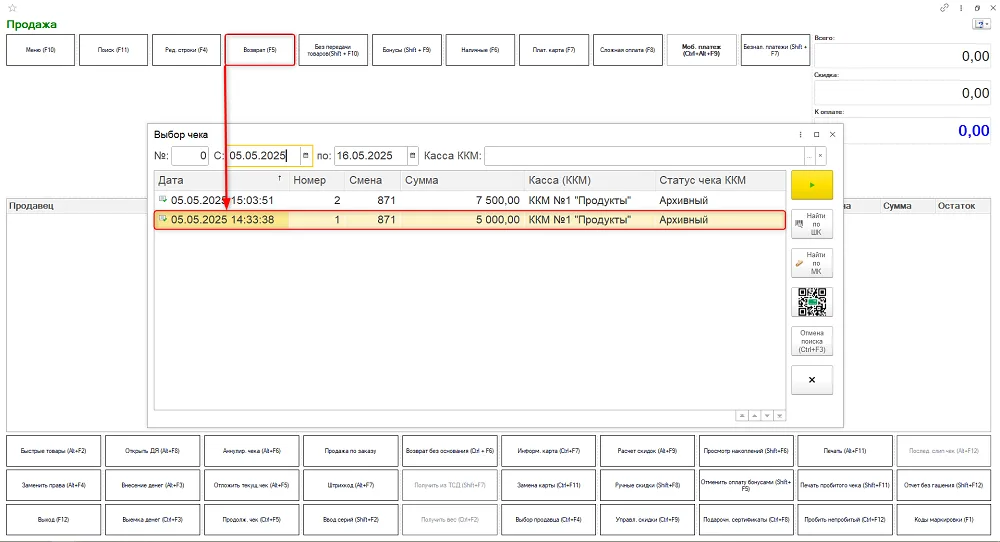Viewport: 1000px width, 542px height.
Task: Click Наличные (F6) button
Action: click(x=480, y=50)
